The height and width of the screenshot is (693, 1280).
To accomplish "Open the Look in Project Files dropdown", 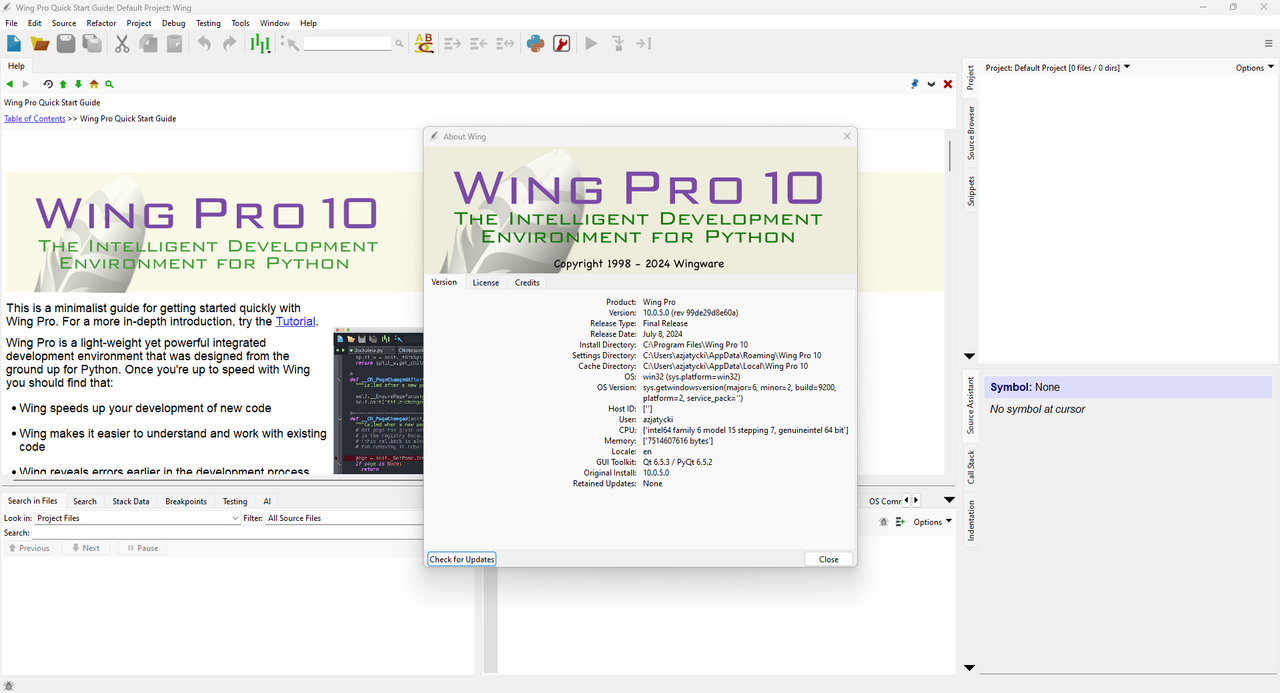I will point(137,518).
